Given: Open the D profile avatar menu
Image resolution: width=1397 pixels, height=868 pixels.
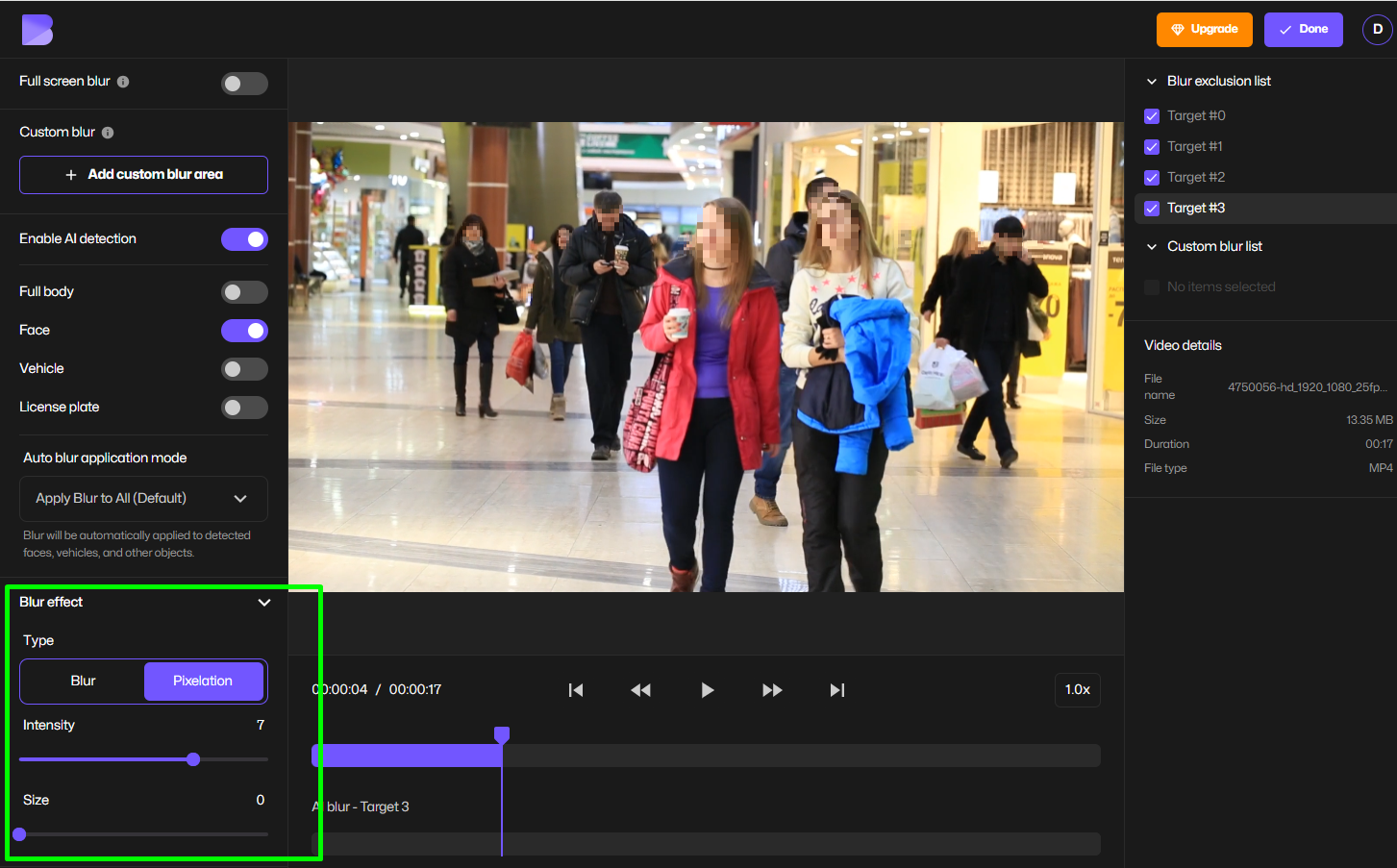Looking at the screenshot, I should click(1377, 29).
